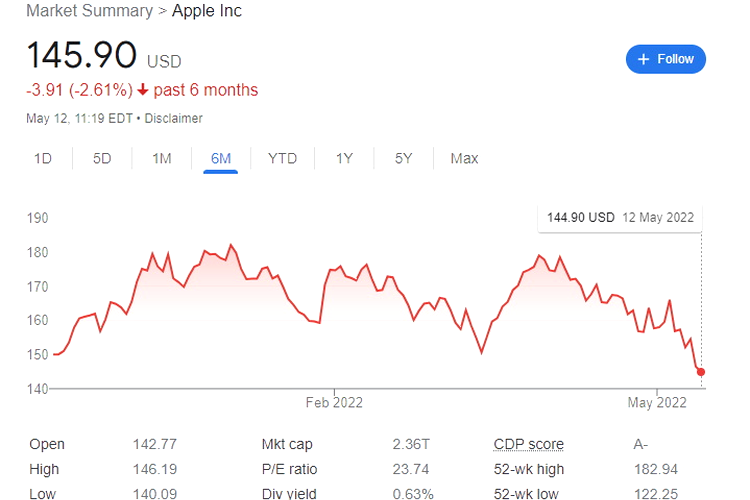This screenshot has width=750, height=500.
Task: Click the 144.90 USD chart tooltip
Action: 615,217
